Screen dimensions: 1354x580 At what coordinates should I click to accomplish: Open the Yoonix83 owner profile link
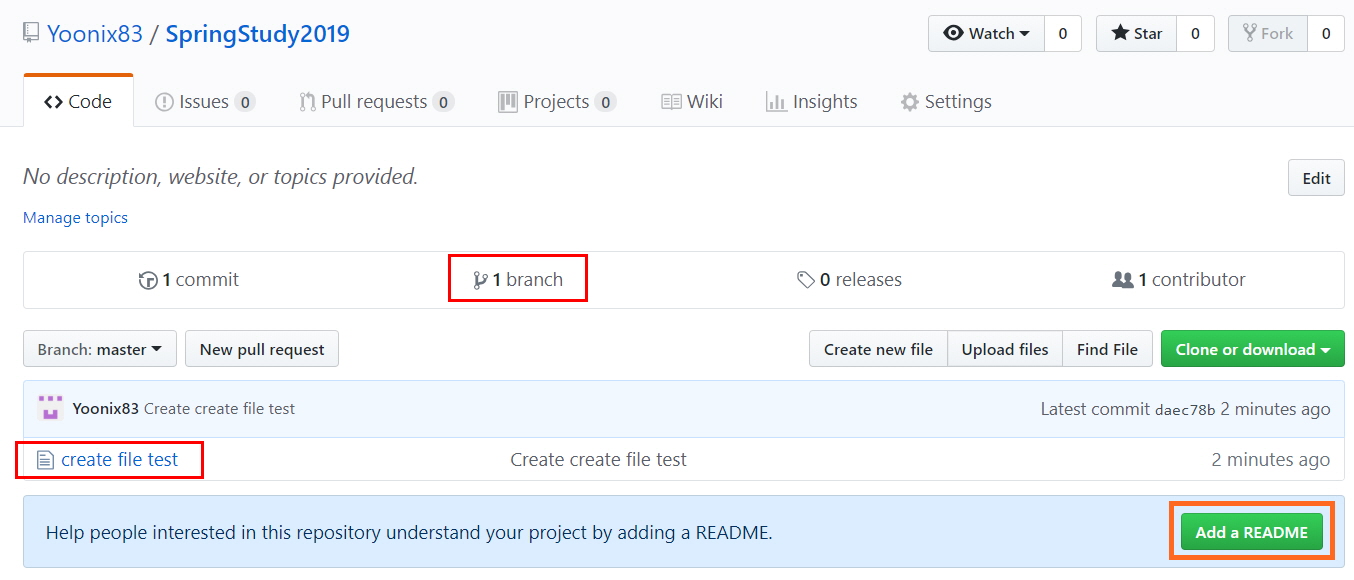95,34
